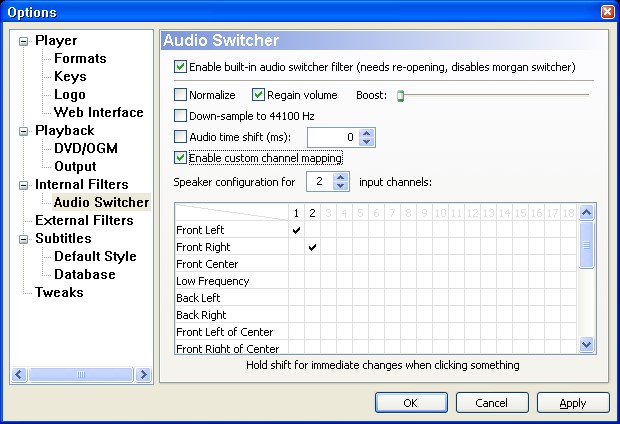Enable Down-sample to 44100 Hz
The image size is (620, 424).
coord(180,116)
